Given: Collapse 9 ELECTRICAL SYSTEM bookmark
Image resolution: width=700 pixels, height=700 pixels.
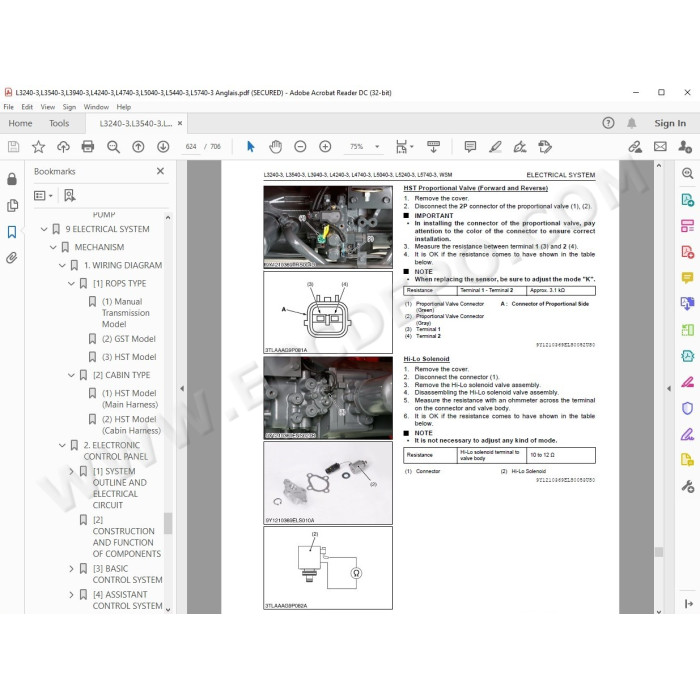Looking at the screenshot, I should pos(44,229).
